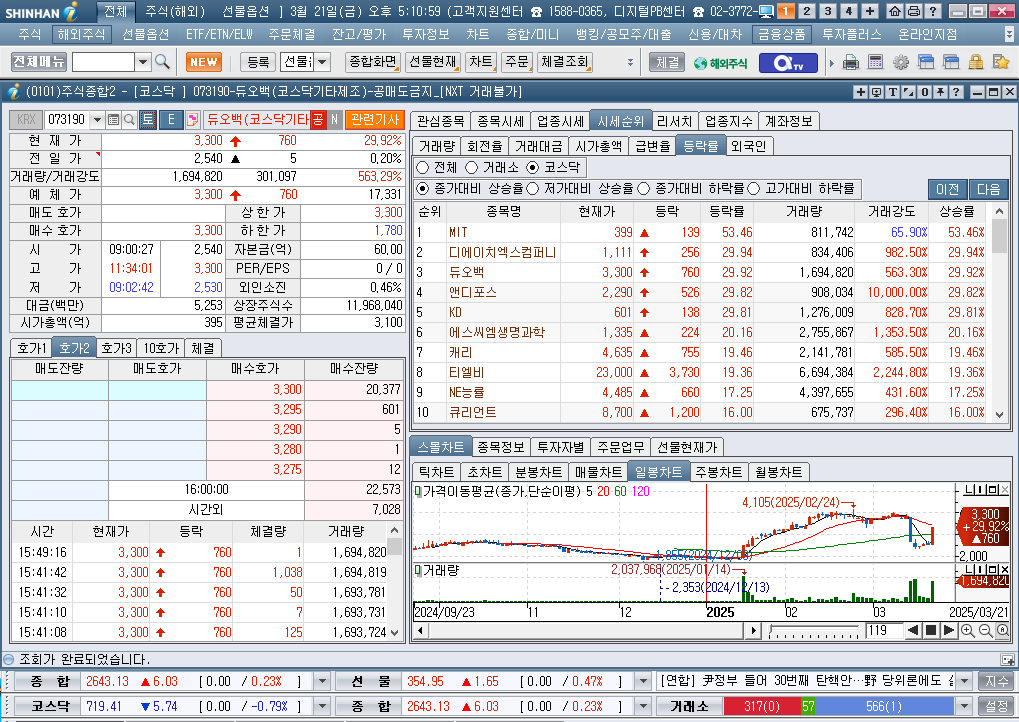Open the 해외주식 globe shortcut
This screenshot has width=1019, height=722.
click(720, 63)
